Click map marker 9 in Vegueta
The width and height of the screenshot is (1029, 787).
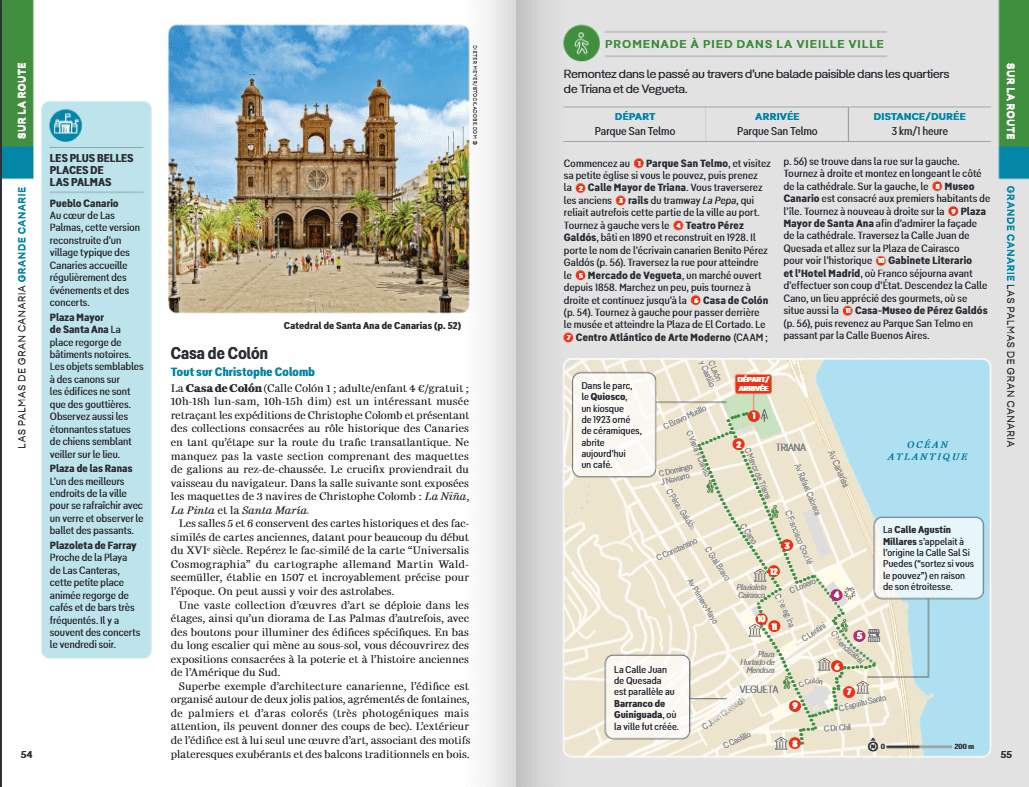point(794,706)
